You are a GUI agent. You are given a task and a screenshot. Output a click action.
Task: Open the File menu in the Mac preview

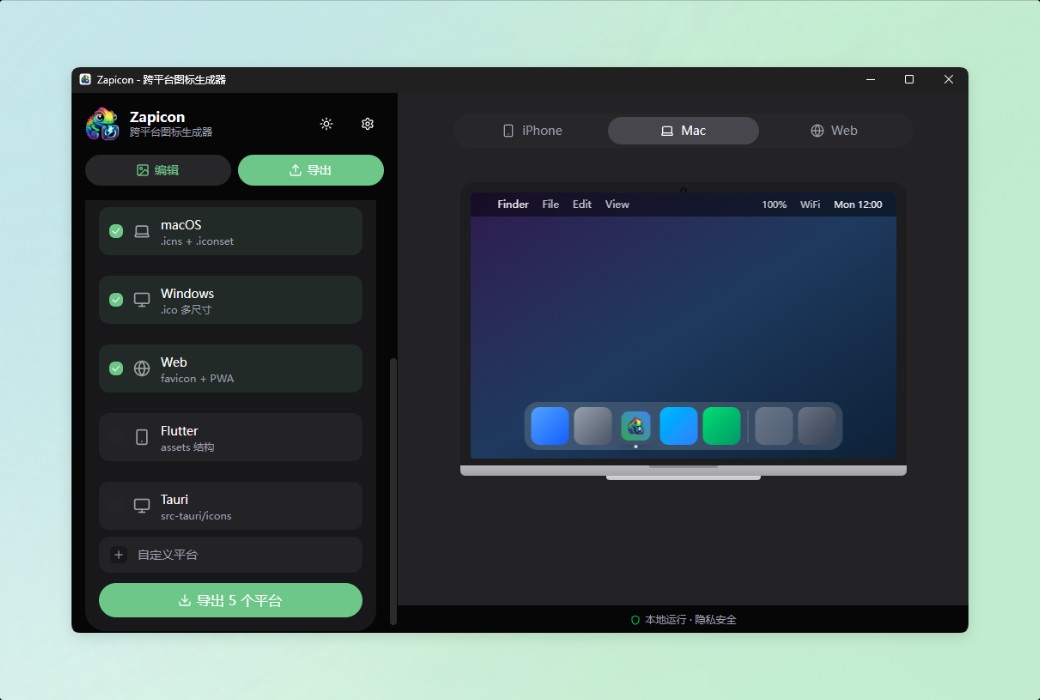click(x=550, y=204)
